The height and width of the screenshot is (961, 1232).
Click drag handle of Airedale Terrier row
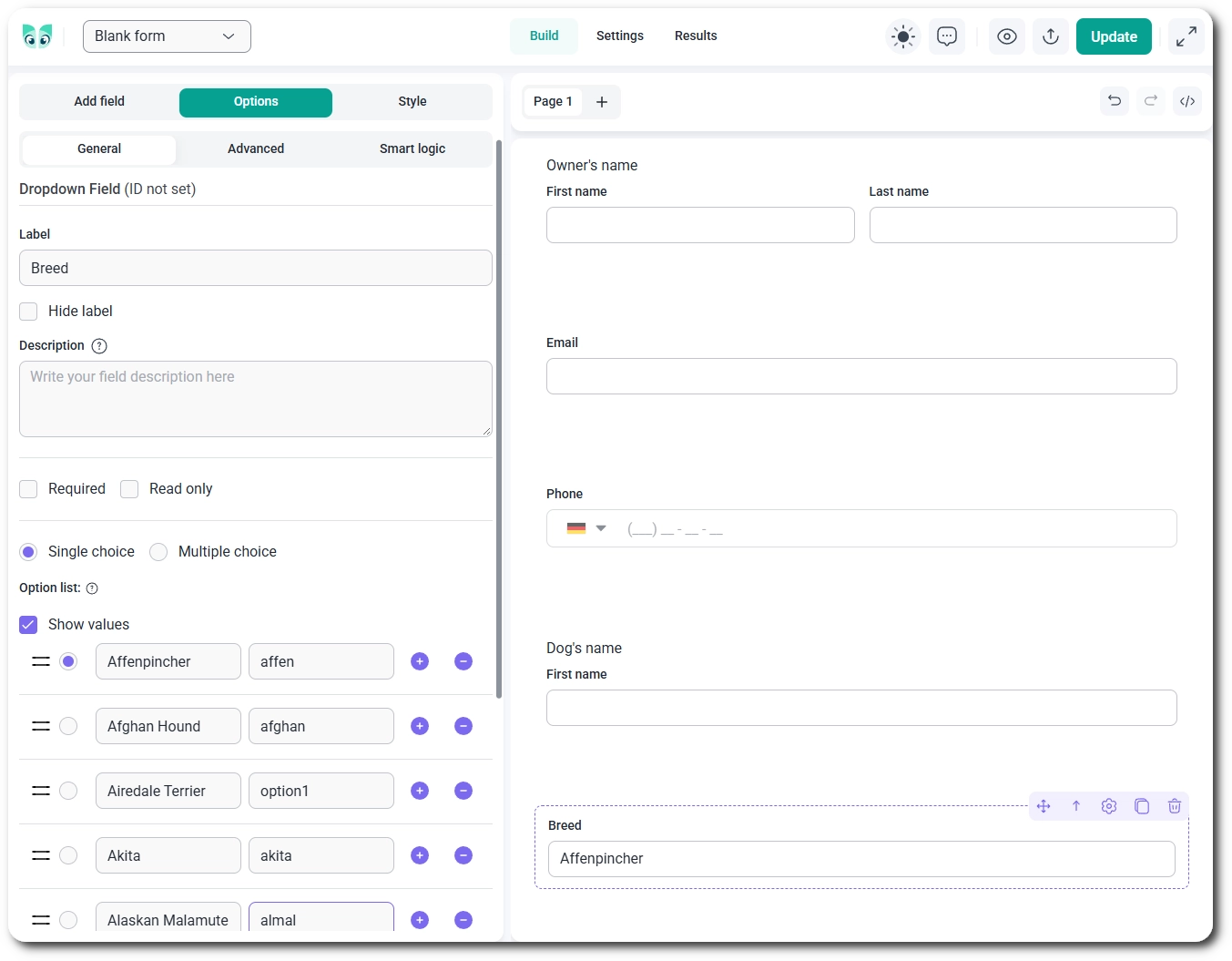(x=41, y=791)
